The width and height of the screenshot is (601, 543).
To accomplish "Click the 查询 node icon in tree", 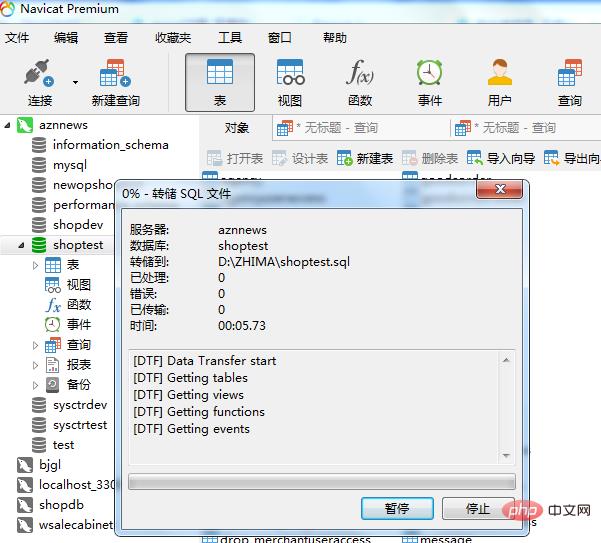I will 53,345.
